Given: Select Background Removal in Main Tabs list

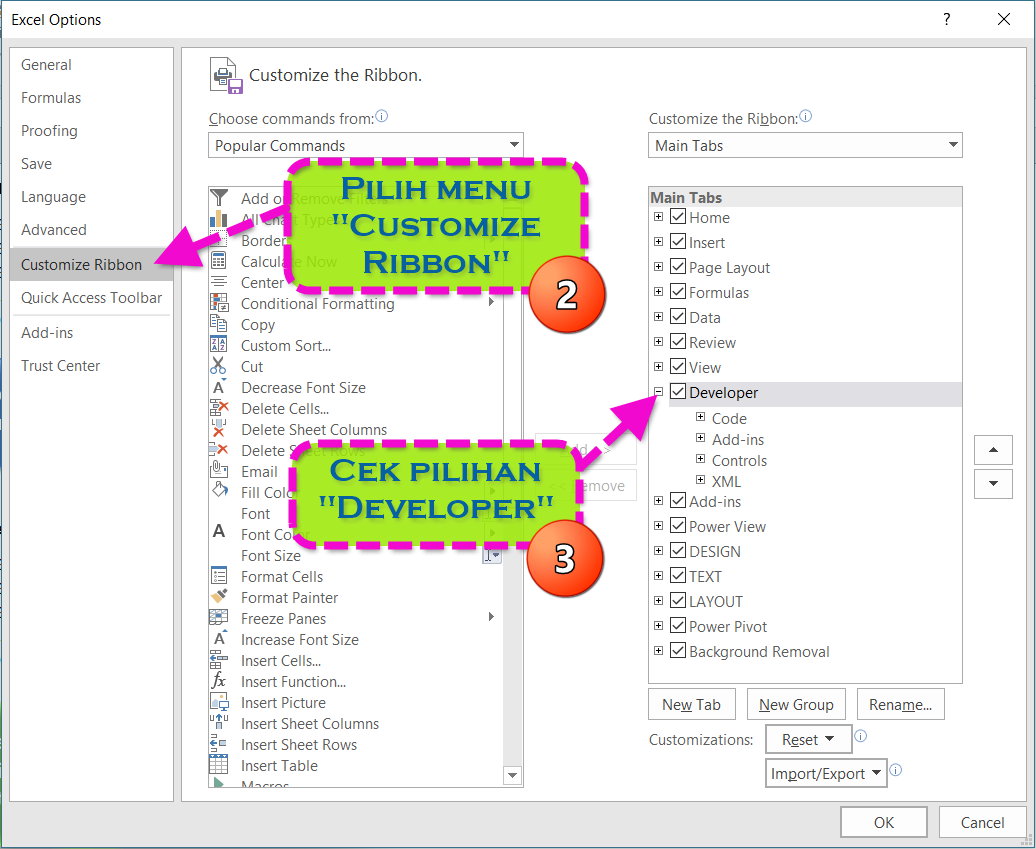Looking at the screenshot, I should tap(758, 651).
